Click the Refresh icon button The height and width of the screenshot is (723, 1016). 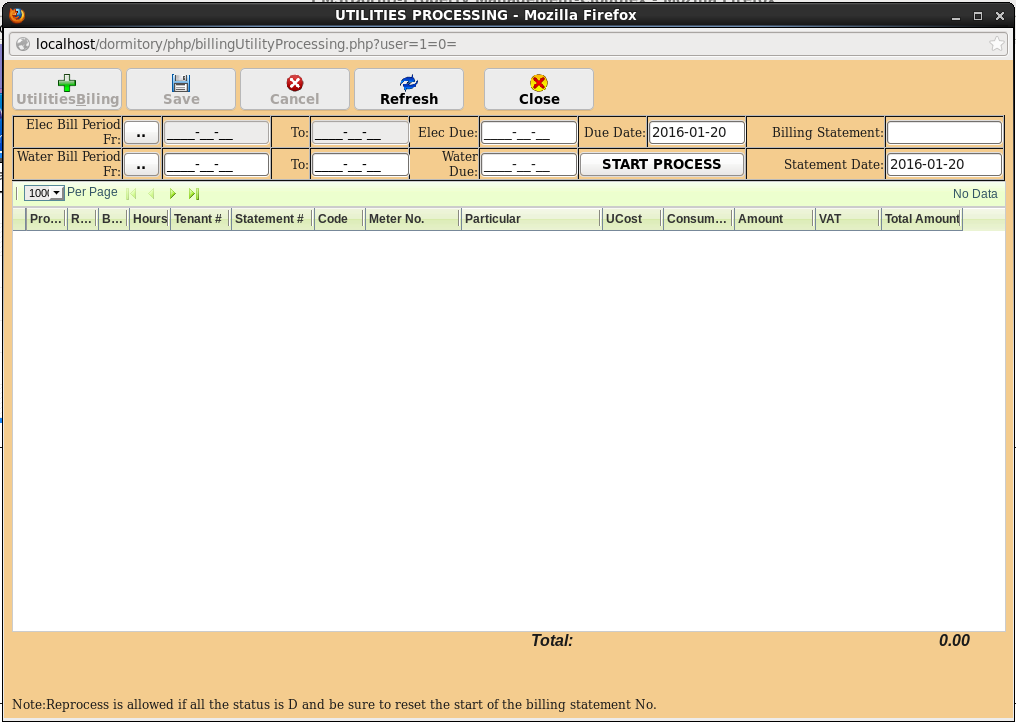[408, 89]
